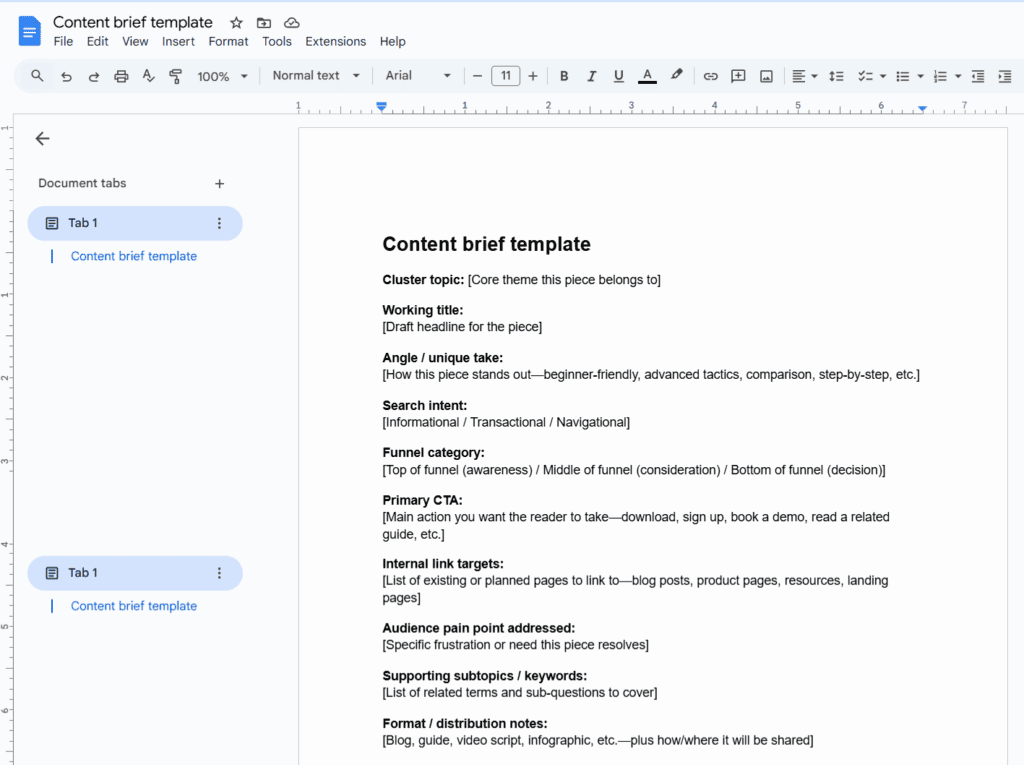
Task: Click the Undo icon
Action: click(x=65, y=76)
